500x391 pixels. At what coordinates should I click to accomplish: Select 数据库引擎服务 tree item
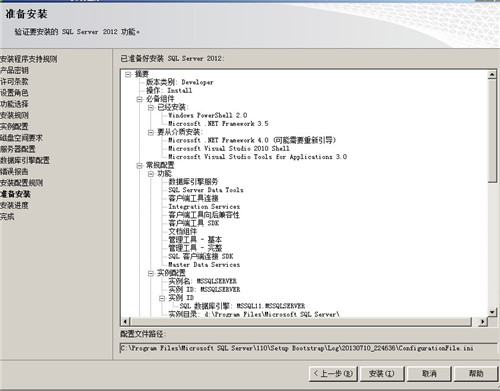(193, 182)
